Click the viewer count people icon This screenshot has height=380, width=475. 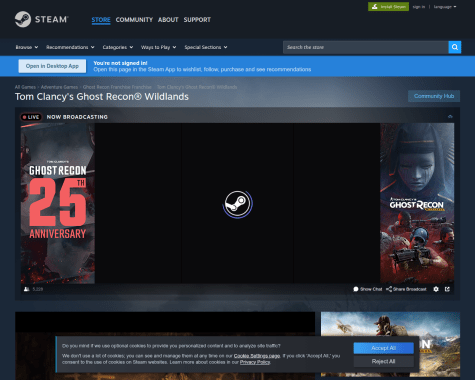[27, 289]
